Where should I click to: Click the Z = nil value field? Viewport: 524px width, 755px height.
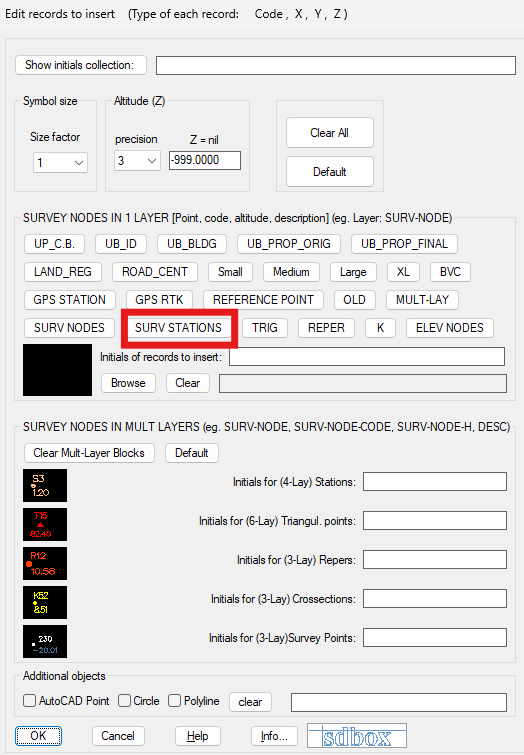tap(205, 160)
